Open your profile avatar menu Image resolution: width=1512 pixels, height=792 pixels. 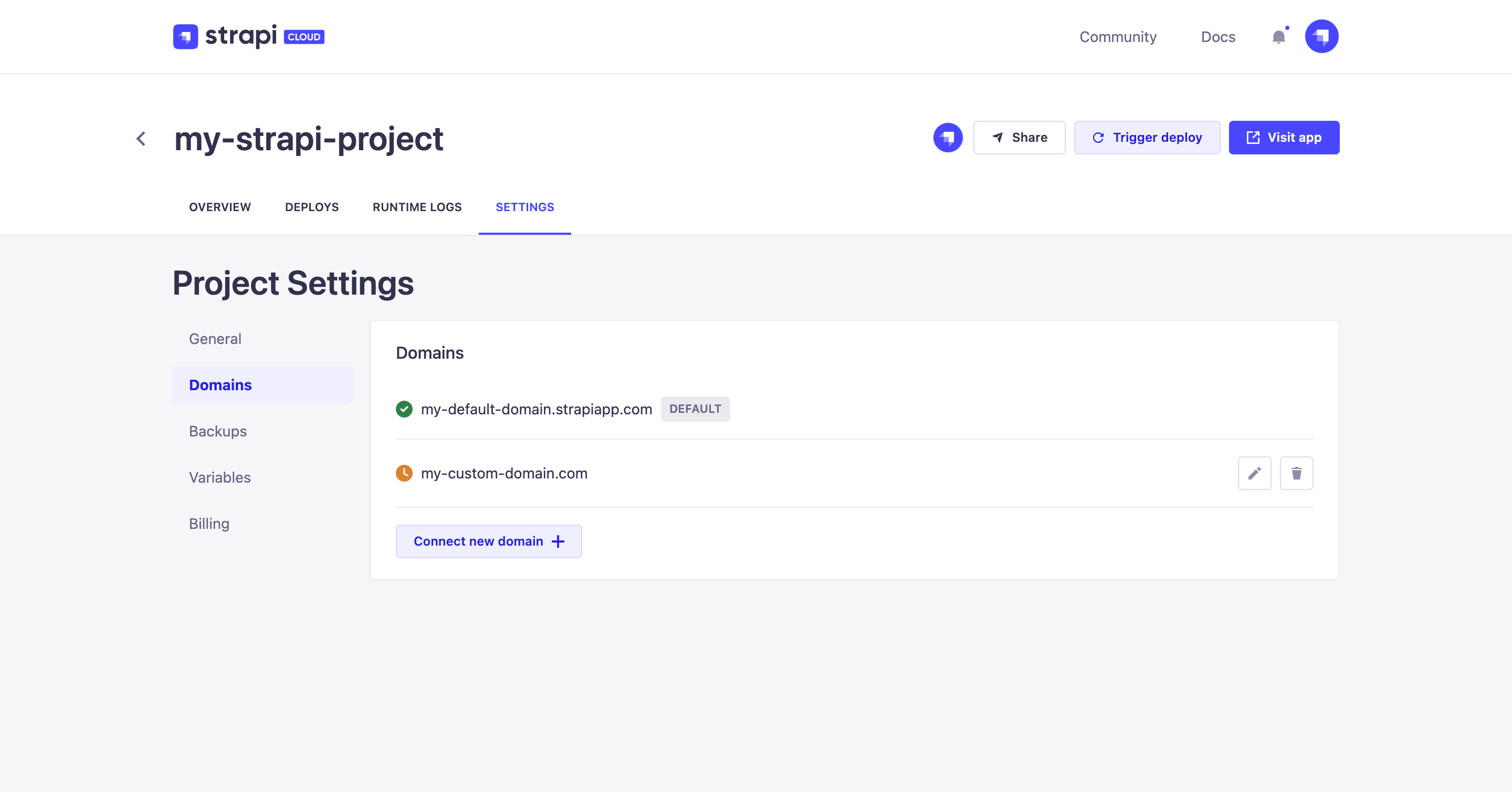pyautogui.click(x=1322, y=36)
